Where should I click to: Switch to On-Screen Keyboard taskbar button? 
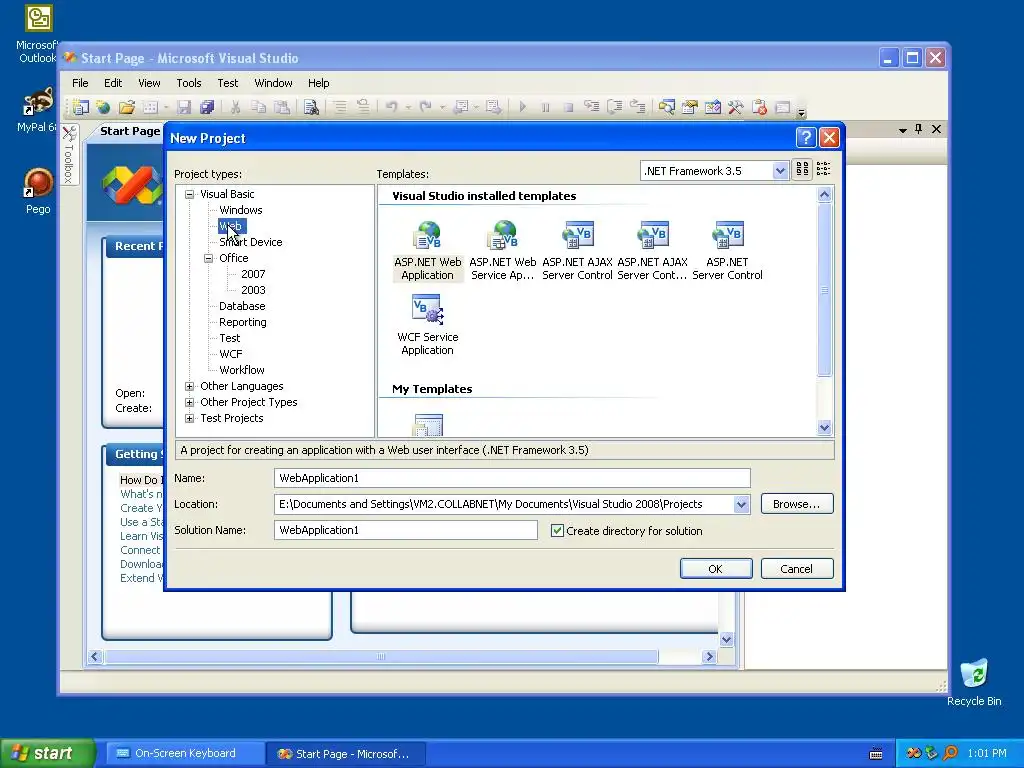click(x=184, y=754)
